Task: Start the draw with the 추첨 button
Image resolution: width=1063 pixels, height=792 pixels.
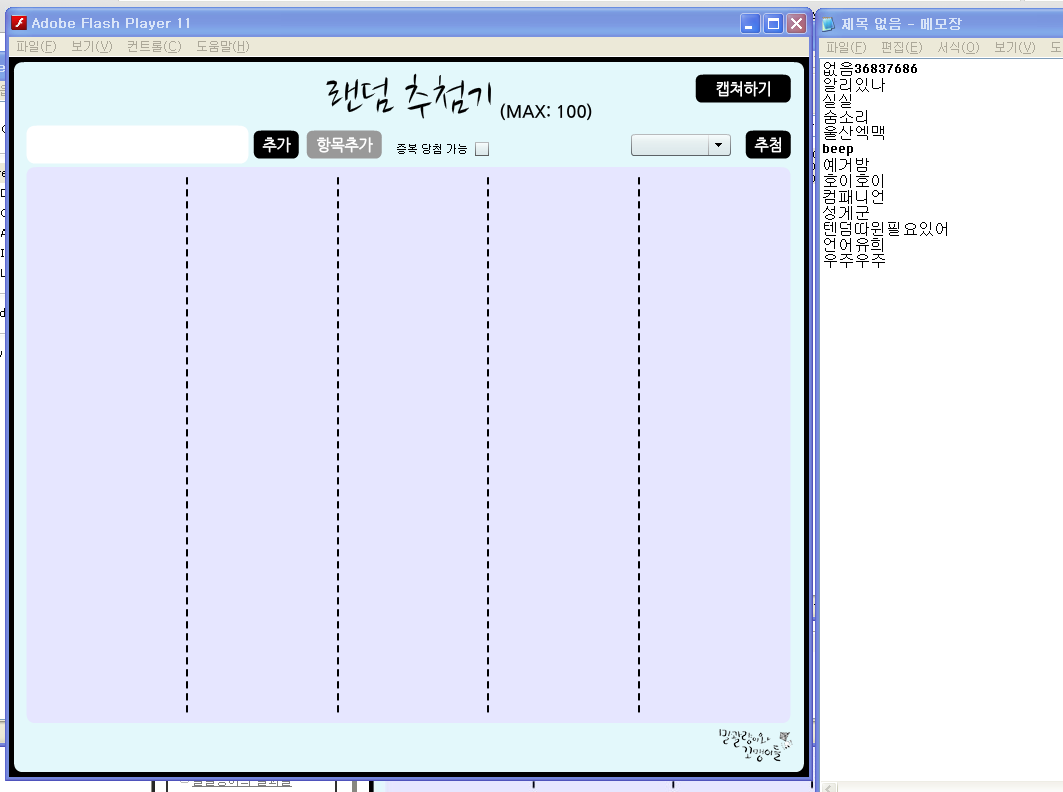Action: [767, 145]
